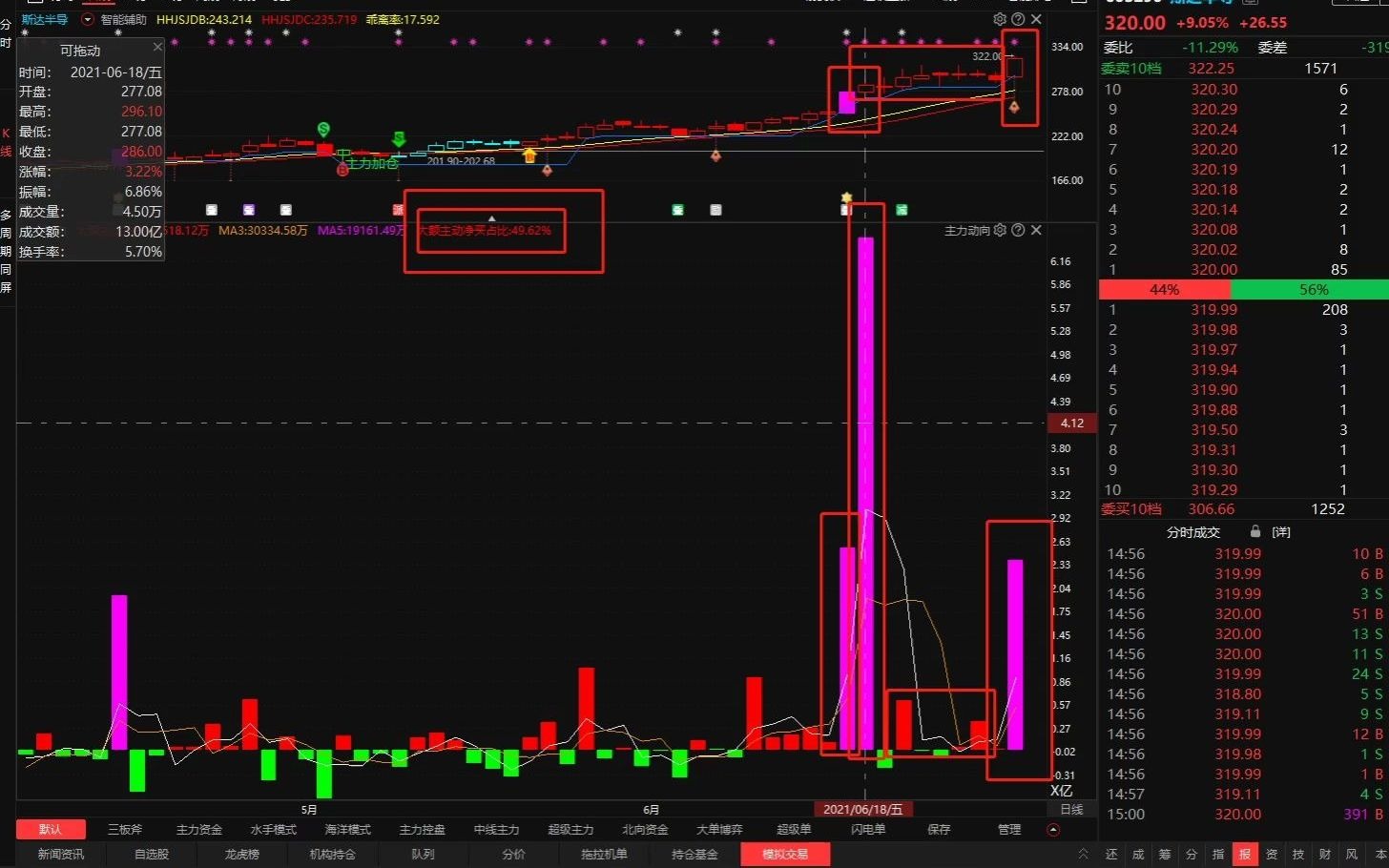Click the highlighted 报 quick button
Viewport: 1389px width, 868px height.
[x=1245, y=854]
